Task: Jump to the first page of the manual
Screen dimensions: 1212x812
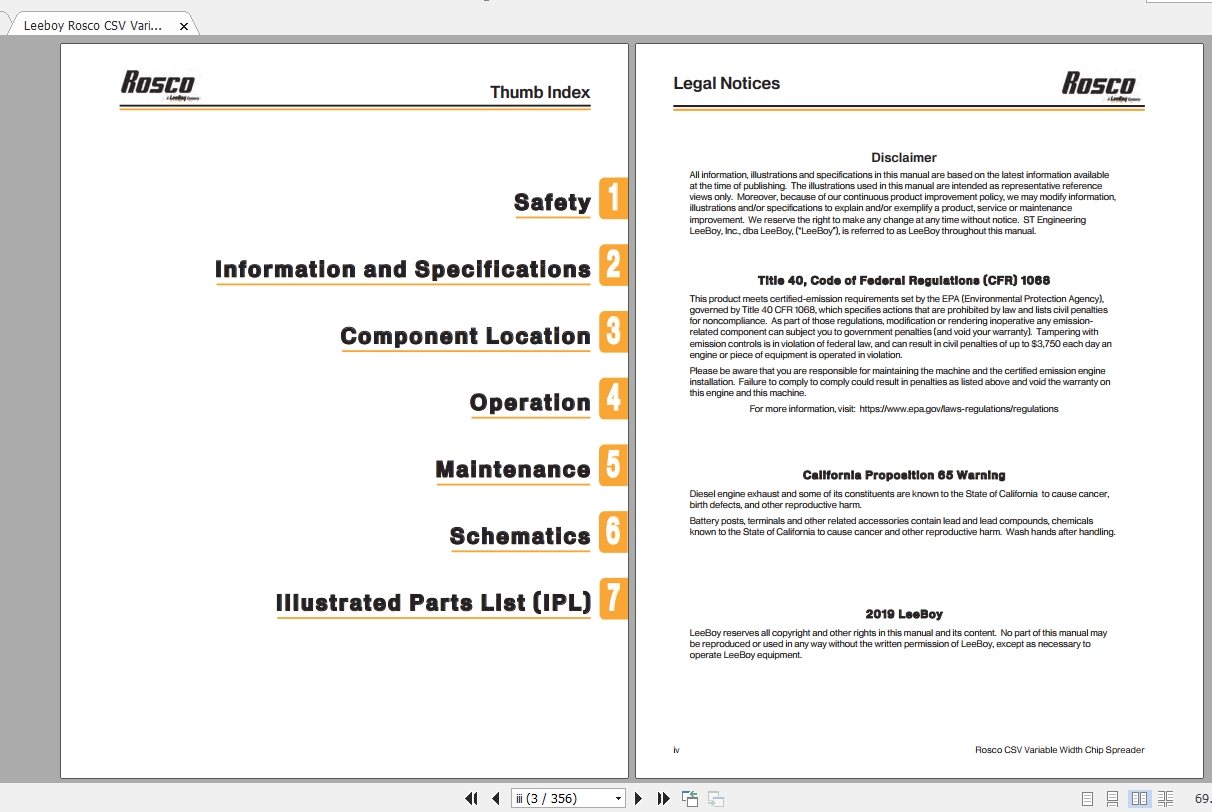Action: click(472, 798)
